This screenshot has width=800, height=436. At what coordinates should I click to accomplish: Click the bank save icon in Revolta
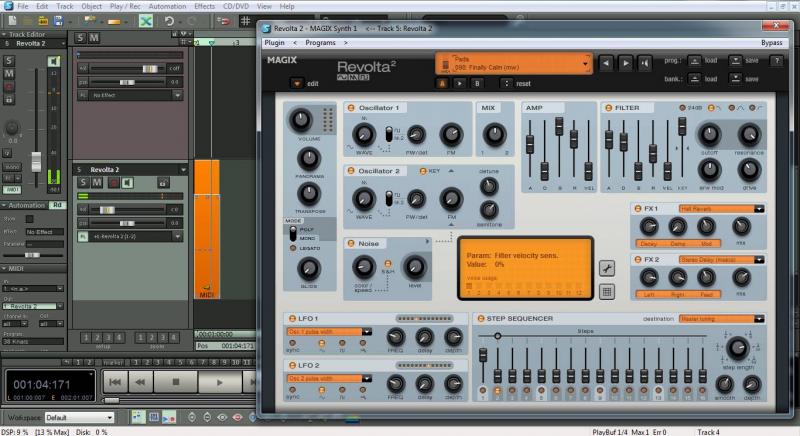(x=735, y=79)
